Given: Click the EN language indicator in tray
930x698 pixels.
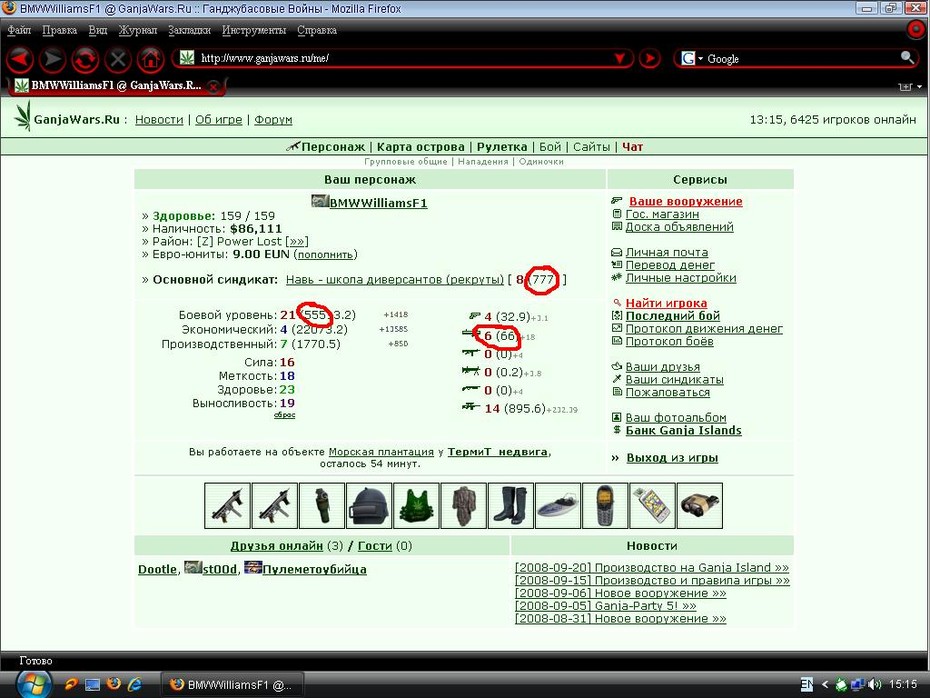Looking at the screenshot, I should (807, 684).
